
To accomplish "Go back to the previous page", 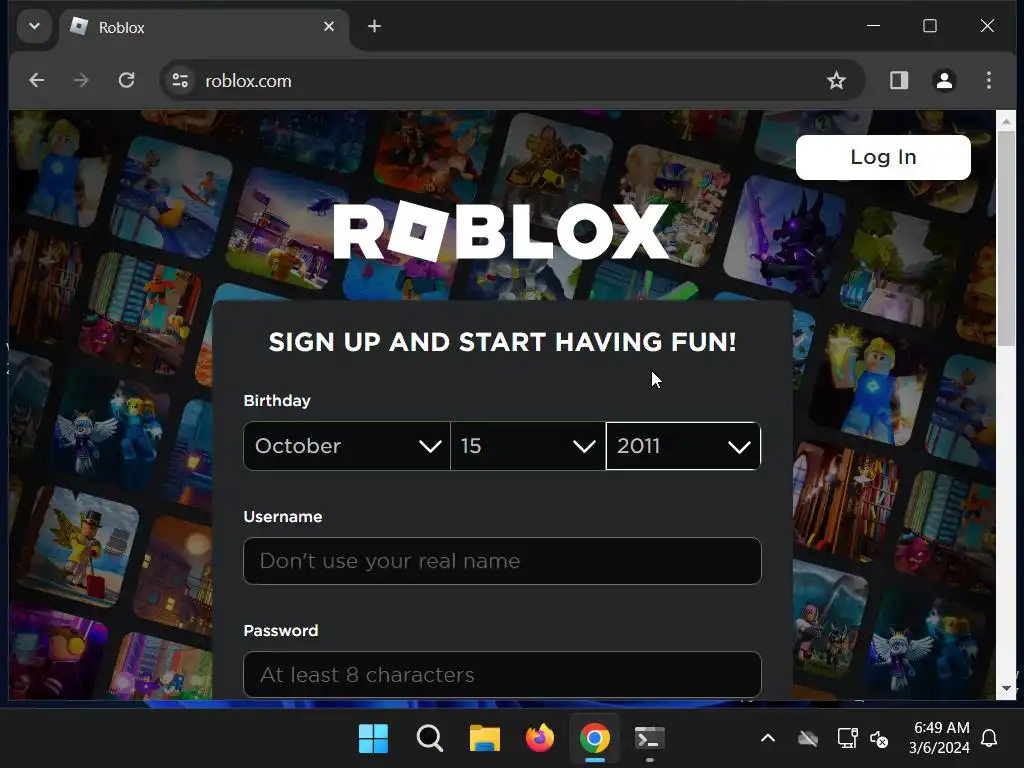I will 37,80.
